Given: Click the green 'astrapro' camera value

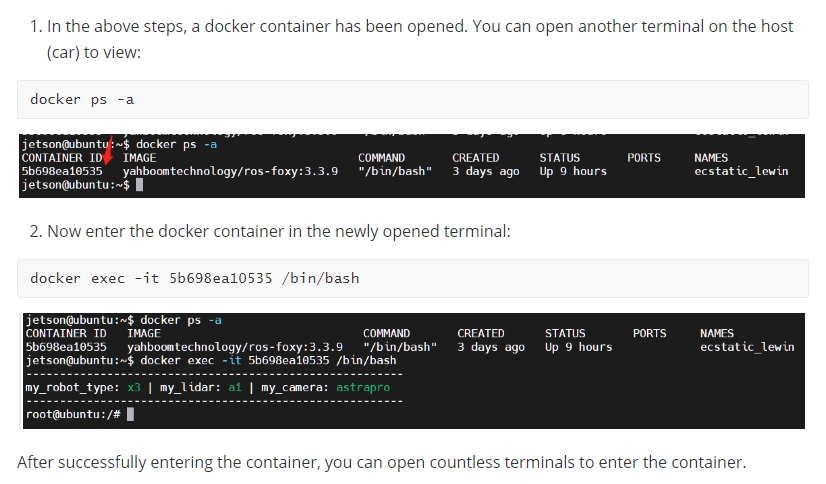Looking at the screenshot, I should [x=363, y=387].
